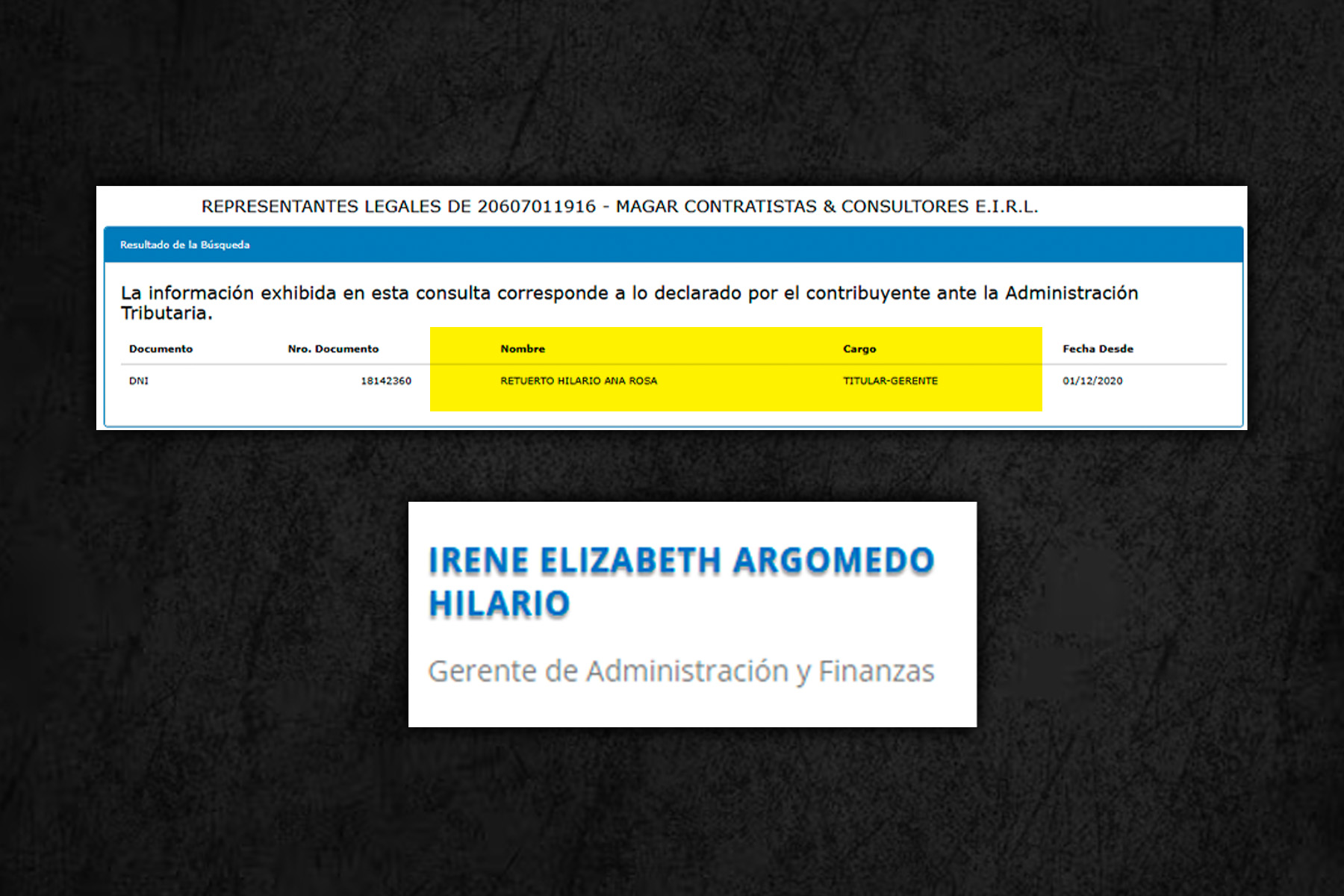
Task: Click the Documento column header
Action: pyautogui.click(x=161, y=349)
